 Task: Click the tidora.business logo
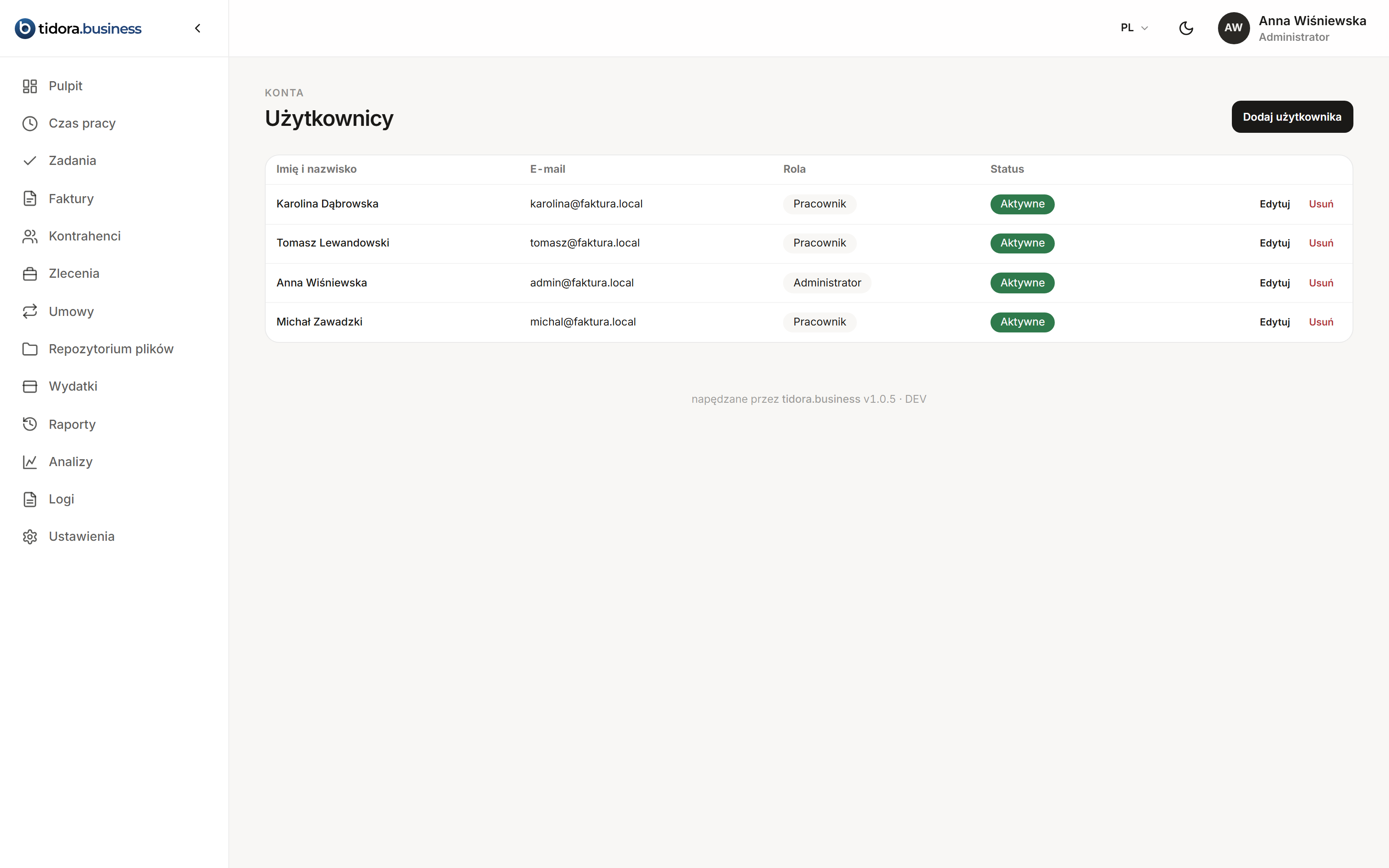[78, 28]
